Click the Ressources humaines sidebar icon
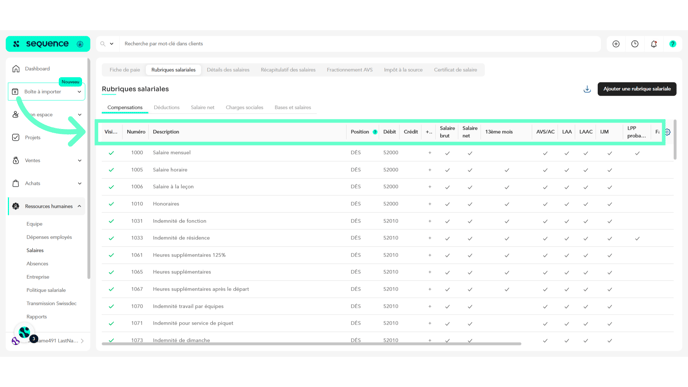This screenshot has width=688, height=387. click(x=16, y=206)
